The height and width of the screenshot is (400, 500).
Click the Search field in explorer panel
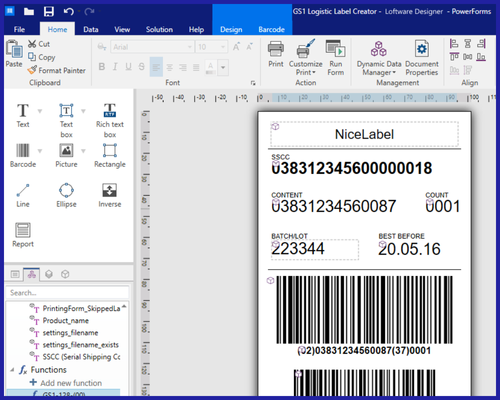click(x=67, y=293)
